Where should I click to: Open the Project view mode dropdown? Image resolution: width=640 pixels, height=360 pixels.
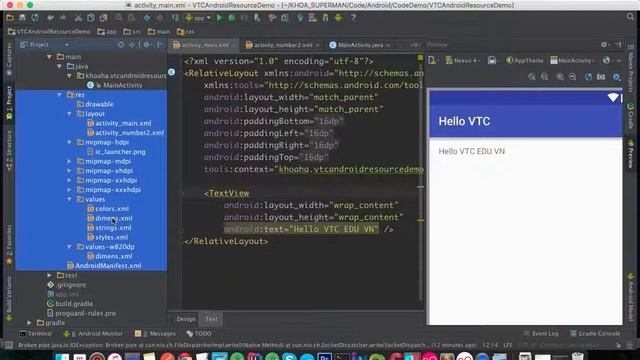[x=44, y=44]
